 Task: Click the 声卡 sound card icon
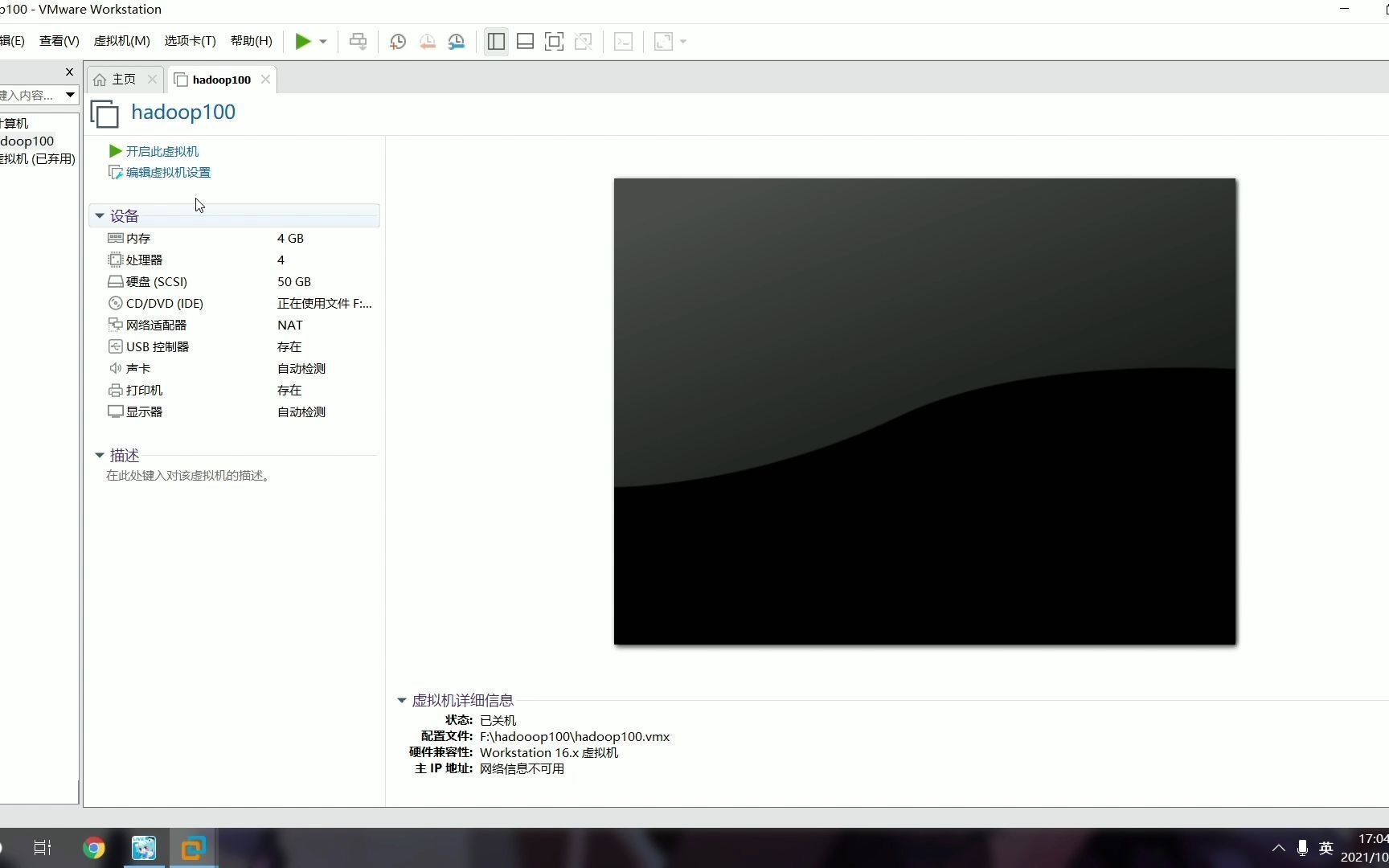(116, 368)
